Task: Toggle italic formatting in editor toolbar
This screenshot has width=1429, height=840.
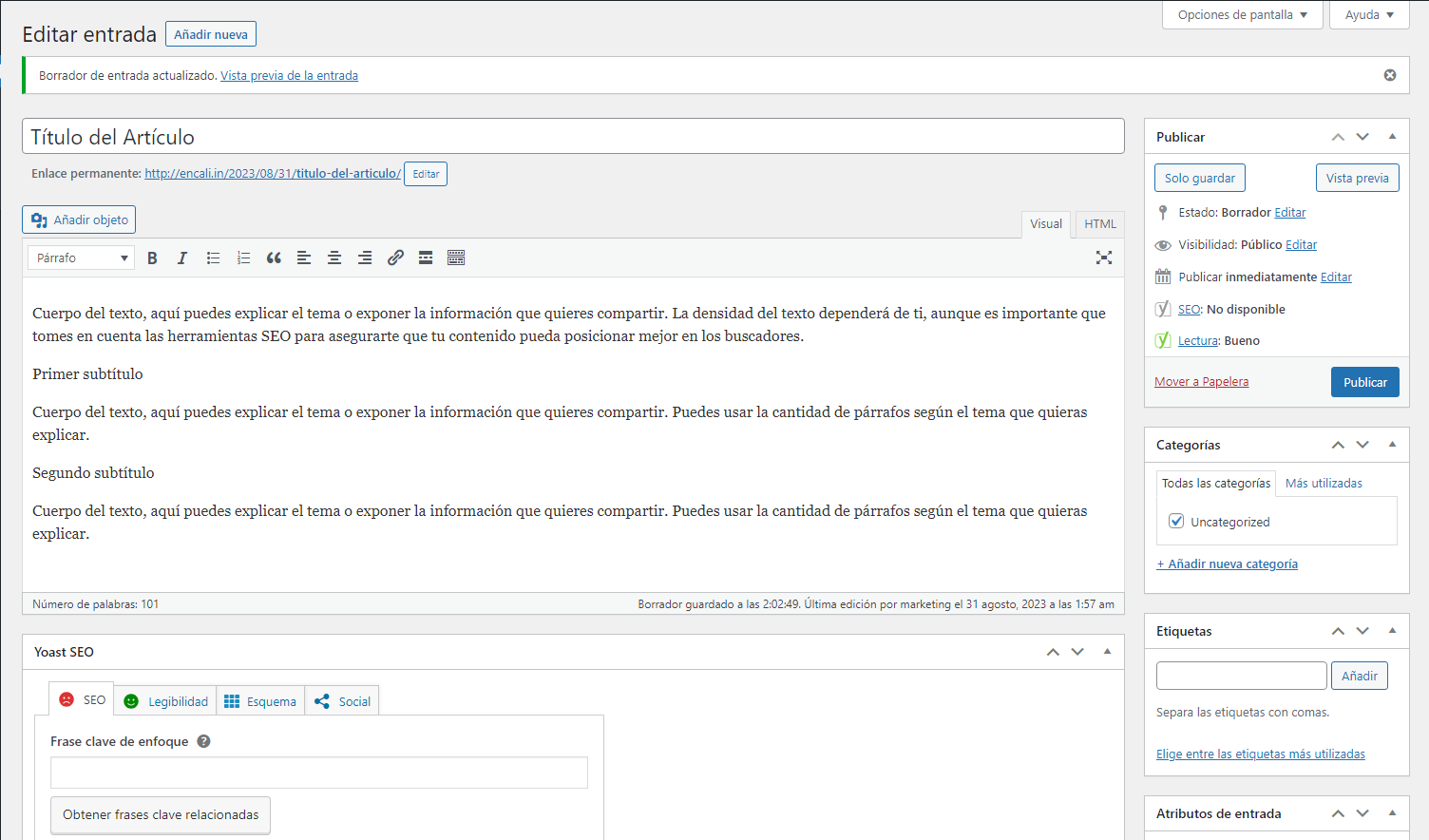Action: pos(182,258)
